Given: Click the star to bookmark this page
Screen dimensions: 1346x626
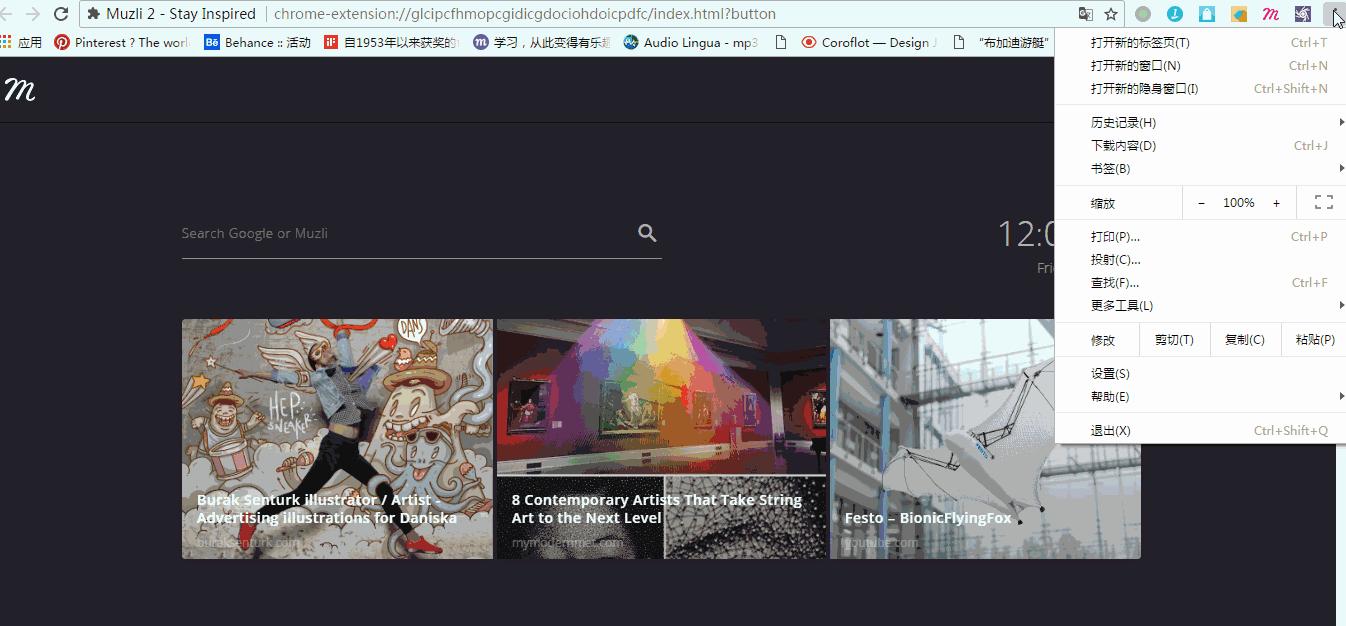Looking at the screenshot, I should 1111,14.
